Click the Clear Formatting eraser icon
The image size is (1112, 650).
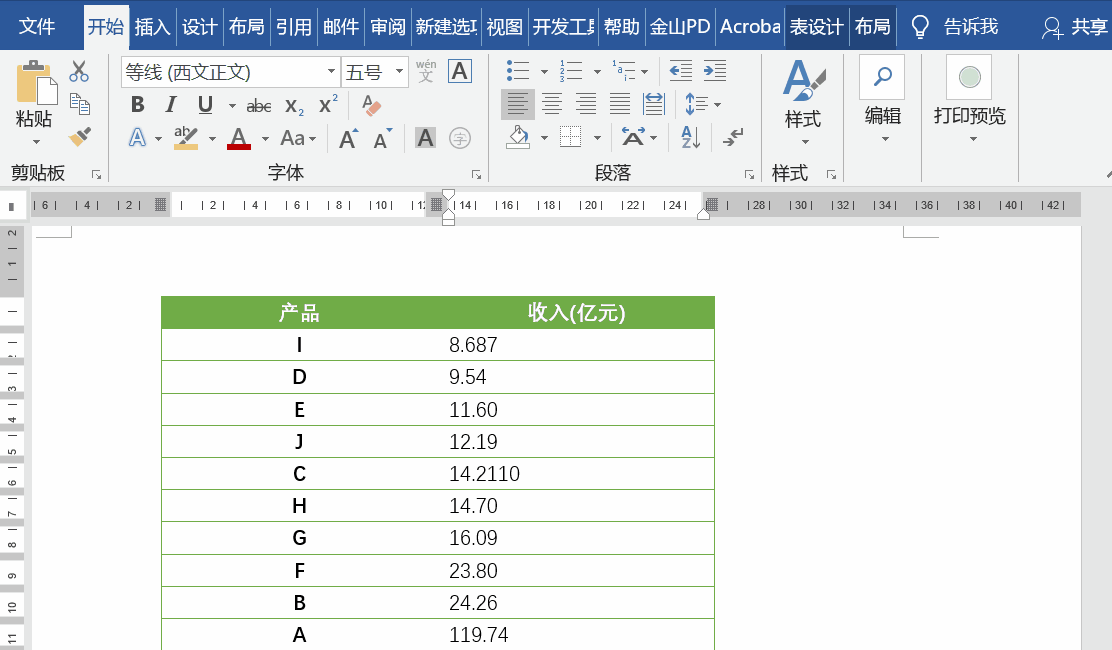coord(371,105)
